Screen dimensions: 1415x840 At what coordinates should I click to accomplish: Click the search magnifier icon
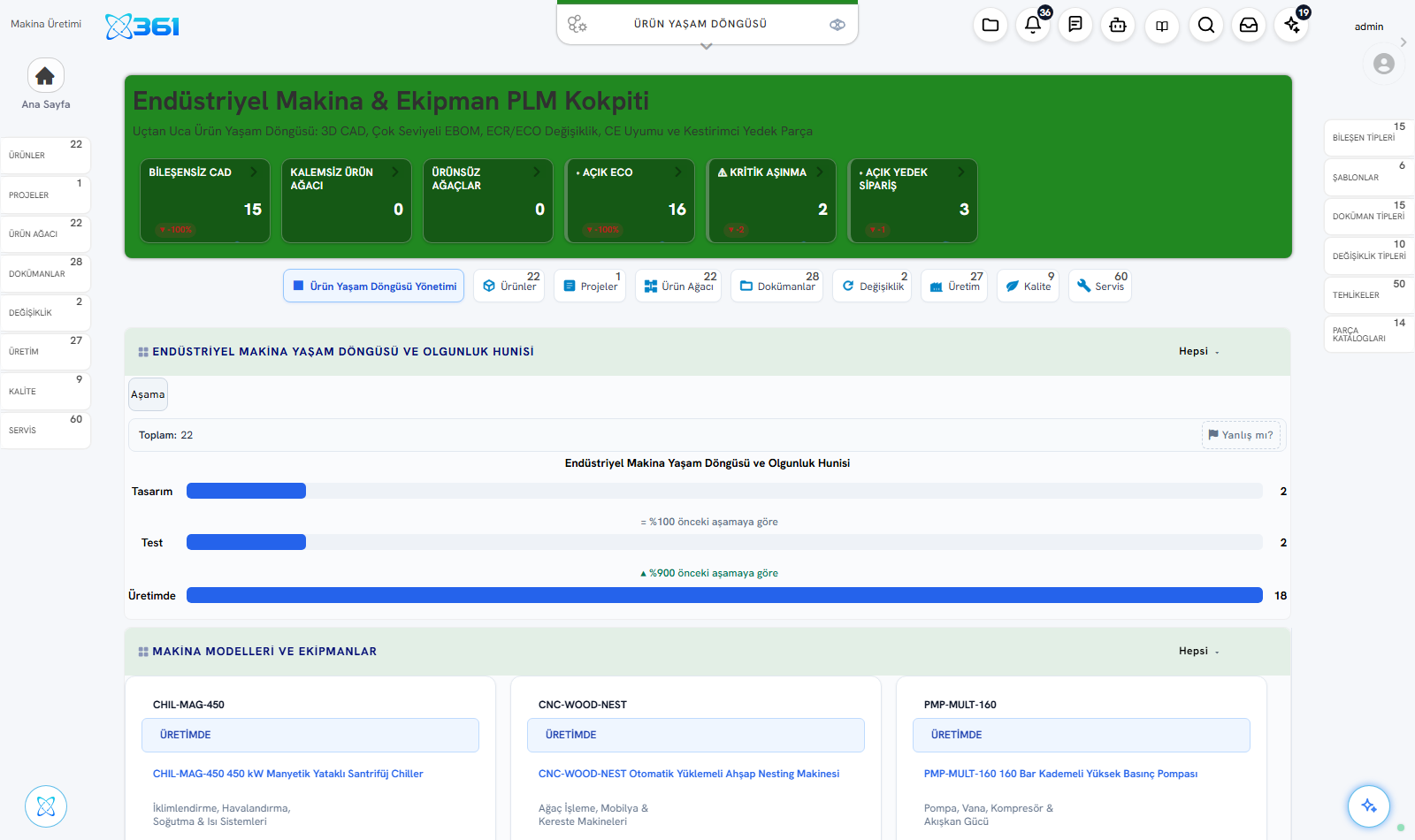tap(1206, 25)
